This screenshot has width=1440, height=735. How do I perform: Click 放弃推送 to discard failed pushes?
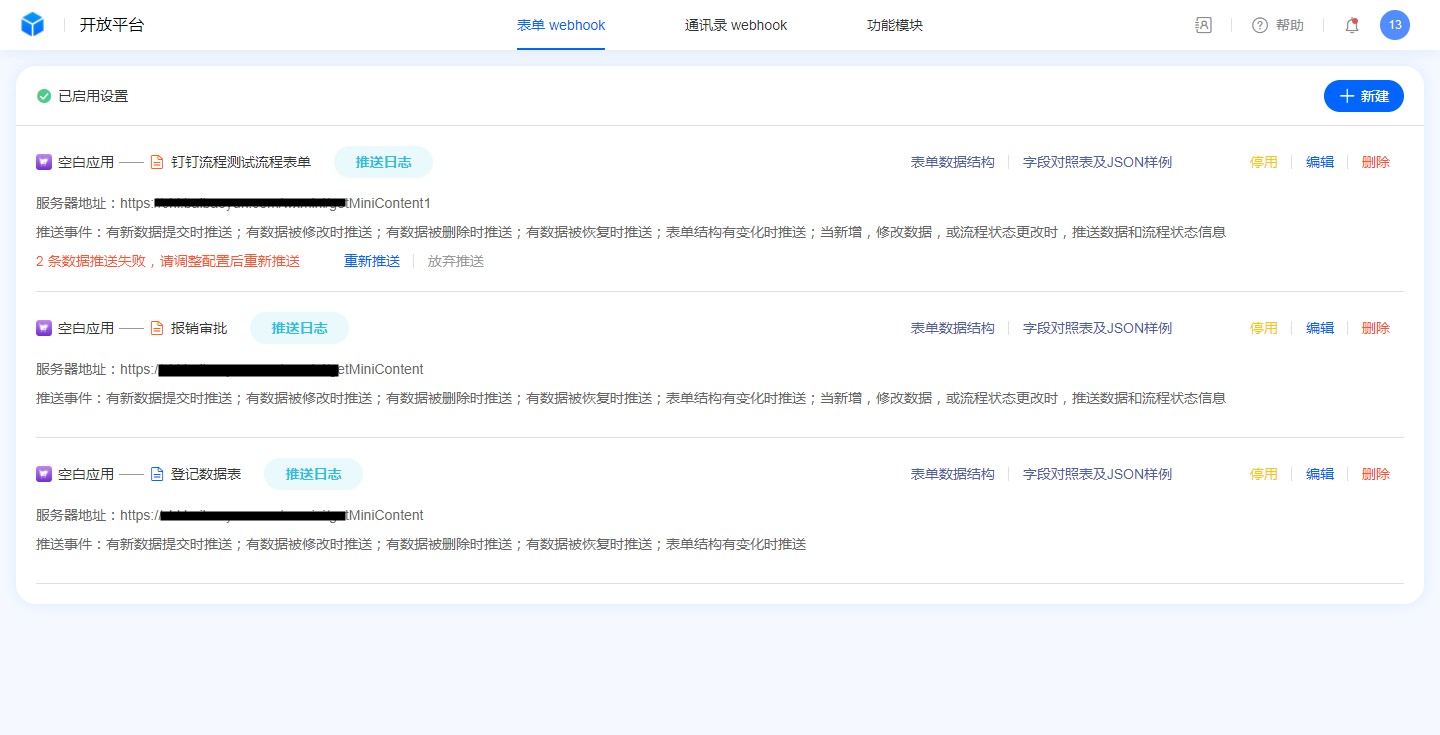455,261
